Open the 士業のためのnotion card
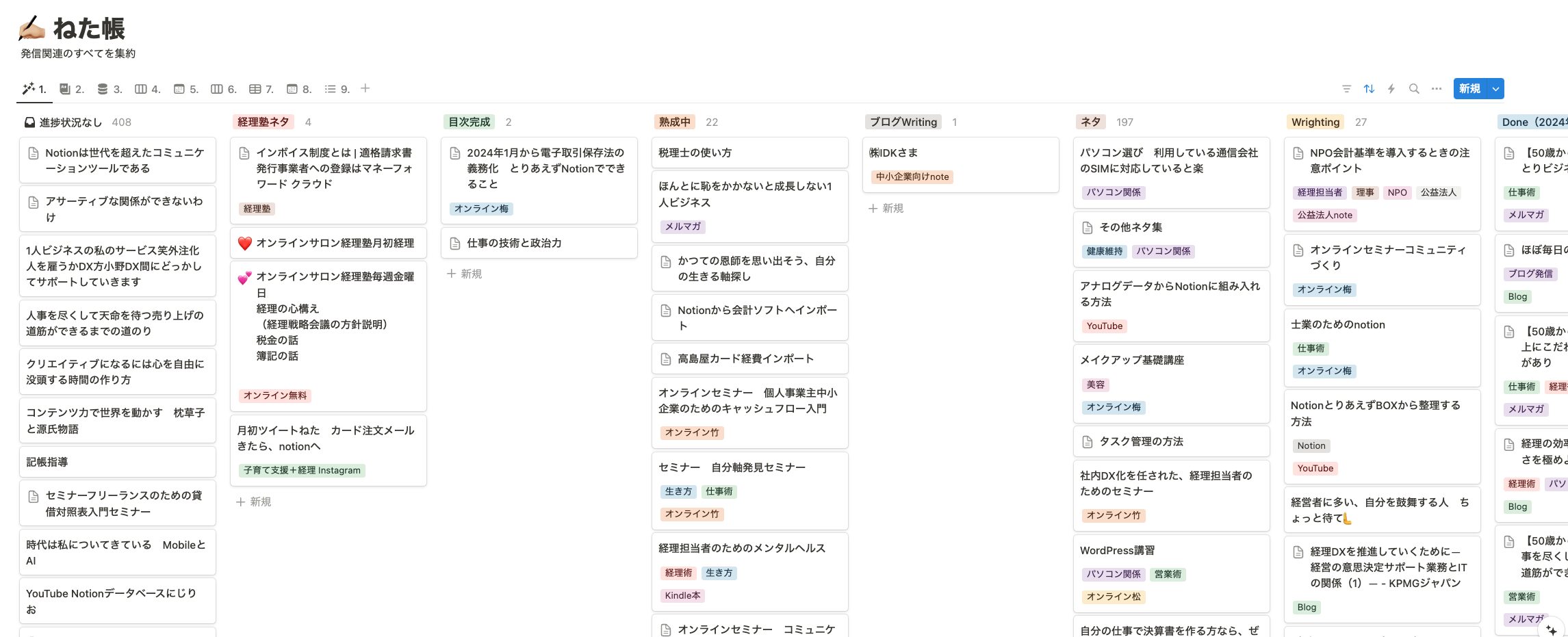 [x=1383, y=348]
